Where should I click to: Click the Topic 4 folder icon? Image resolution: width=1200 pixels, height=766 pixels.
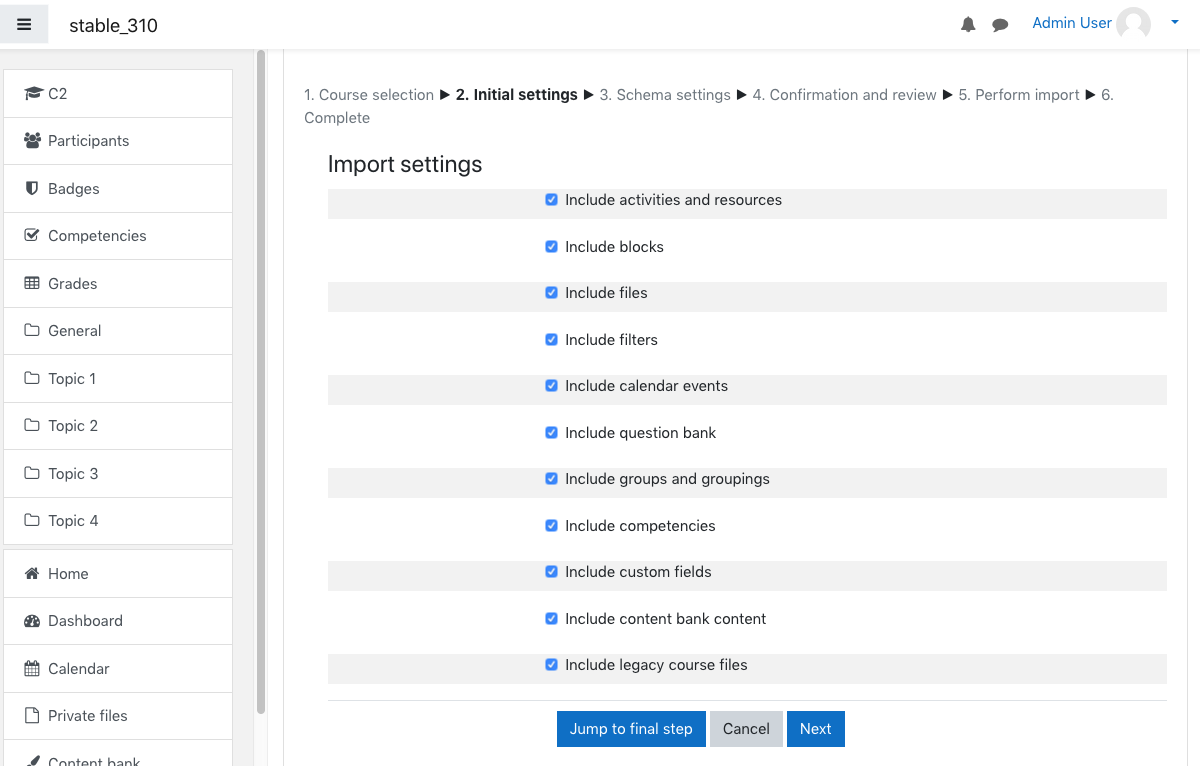coord(32,521)
